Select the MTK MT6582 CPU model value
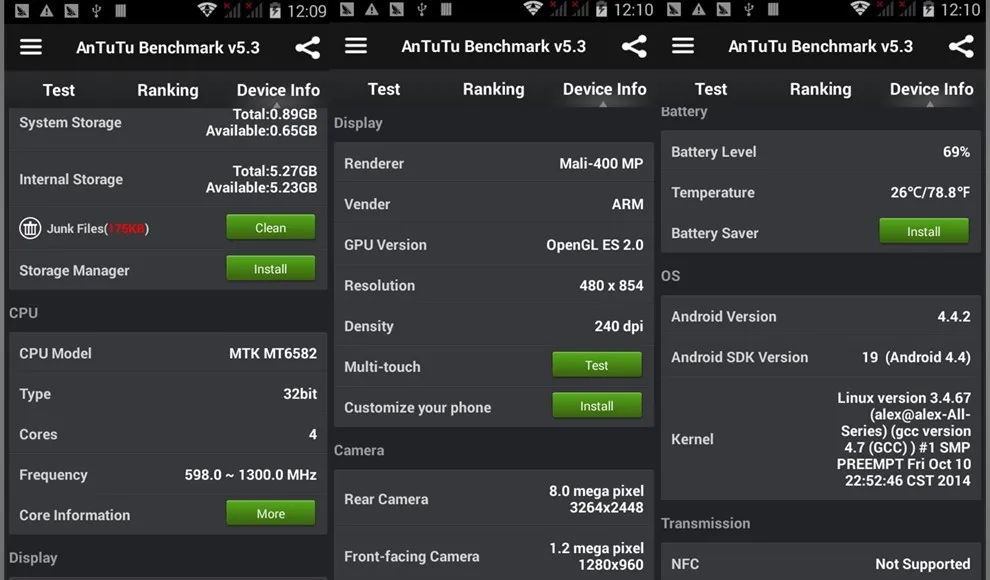The height and width of the screenshot is (580, 990). [273, 353]
